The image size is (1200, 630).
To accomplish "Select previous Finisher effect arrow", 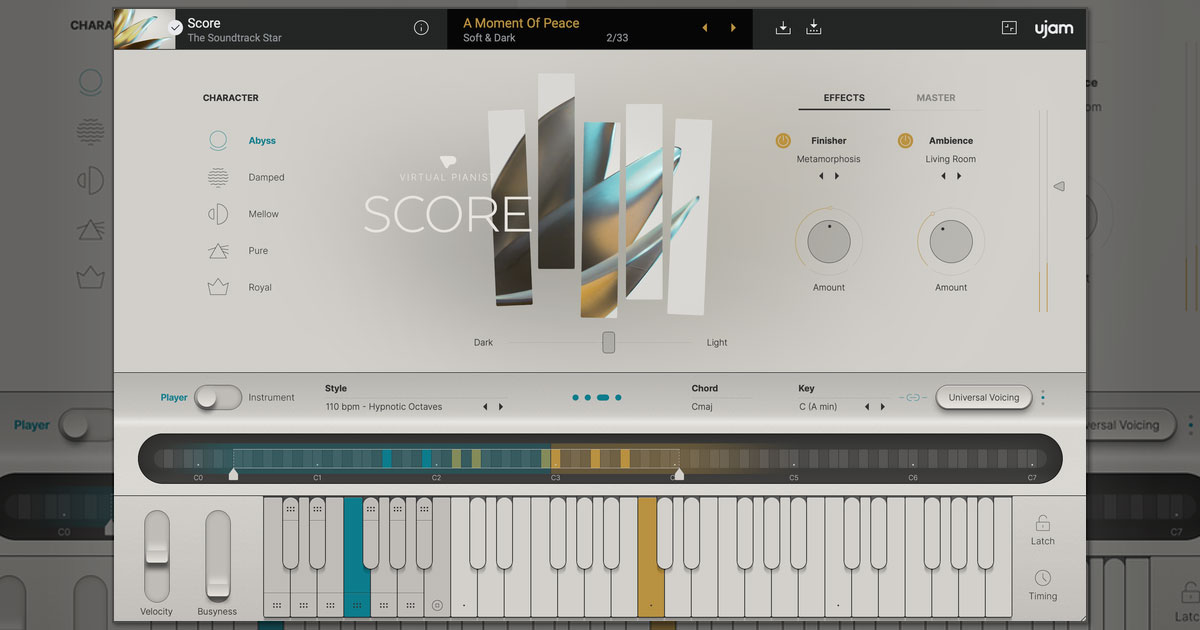I will coord(821,176).
